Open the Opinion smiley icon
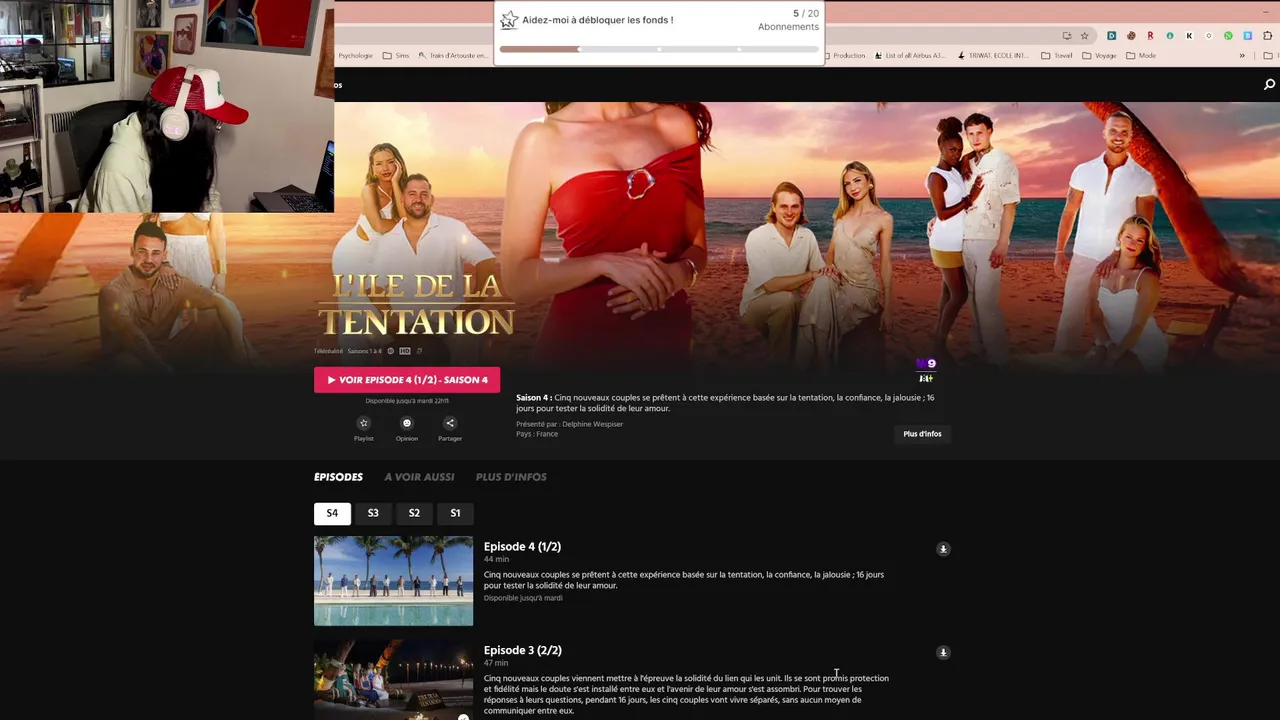Viewport: 1280px width, 720px height. 407,423
